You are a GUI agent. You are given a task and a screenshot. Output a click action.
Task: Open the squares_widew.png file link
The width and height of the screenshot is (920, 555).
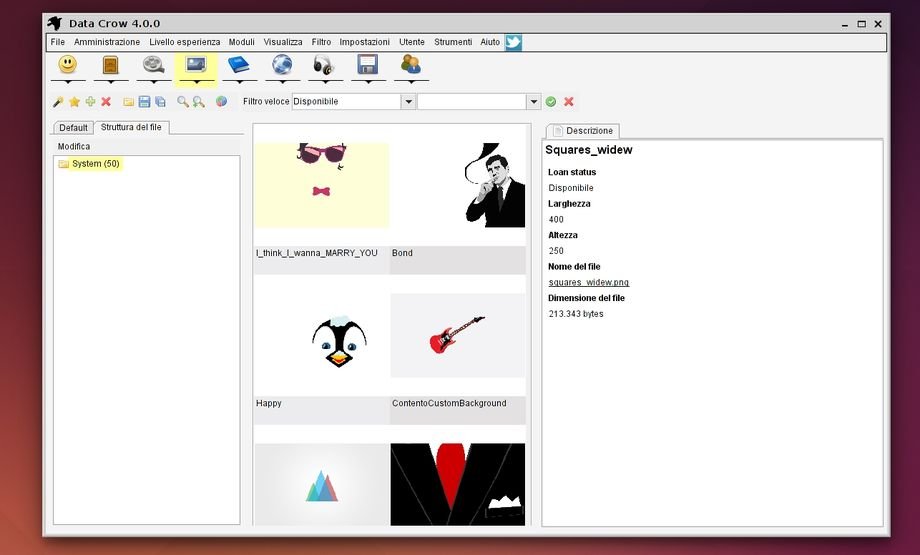588,282
